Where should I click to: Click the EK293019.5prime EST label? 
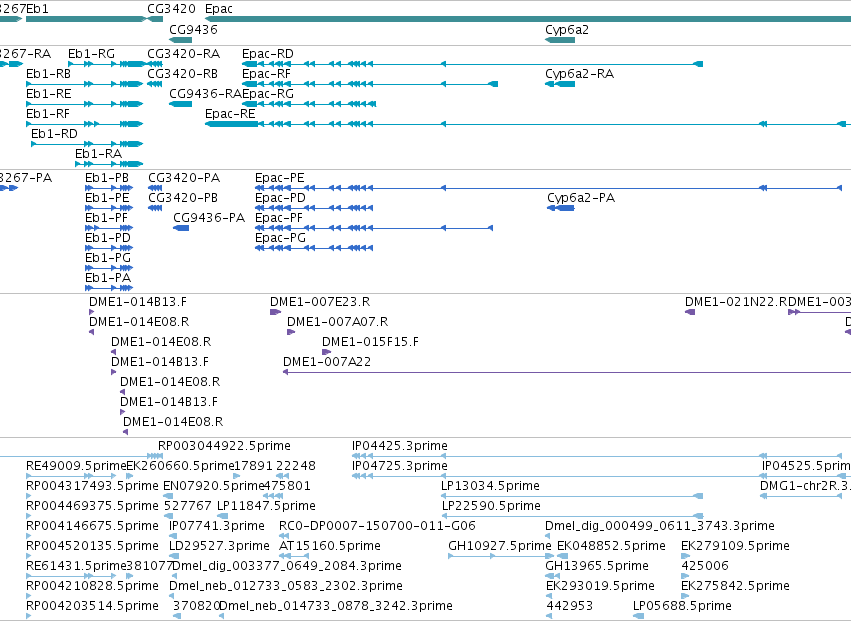tap(600, 586)
